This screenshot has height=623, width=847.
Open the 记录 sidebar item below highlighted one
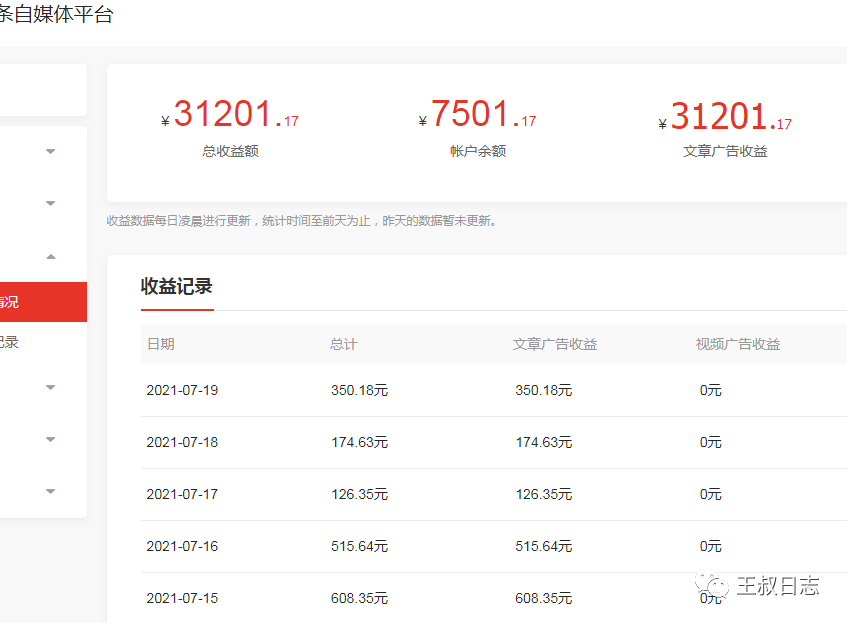click(x=10, y=342)
